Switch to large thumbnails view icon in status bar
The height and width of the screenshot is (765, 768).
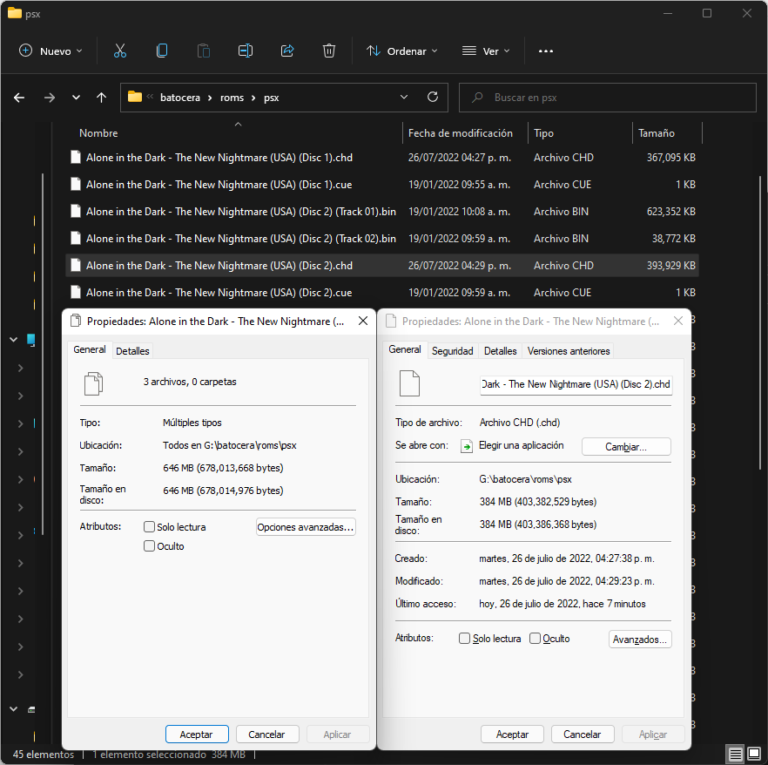756,754
